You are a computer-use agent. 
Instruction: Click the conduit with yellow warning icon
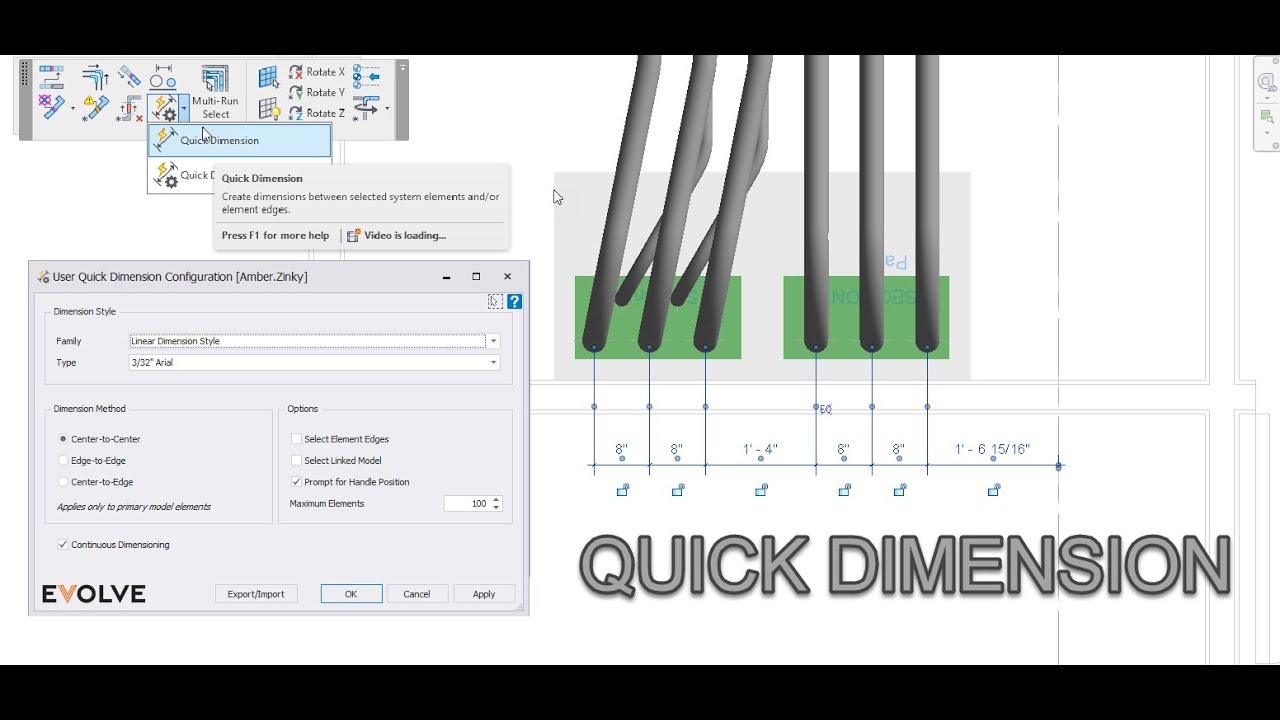95,107
